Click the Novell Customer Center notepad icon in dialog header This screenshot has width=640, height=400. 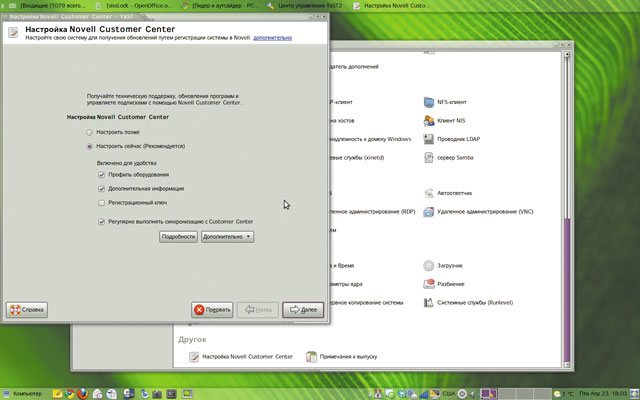(13, 32)
